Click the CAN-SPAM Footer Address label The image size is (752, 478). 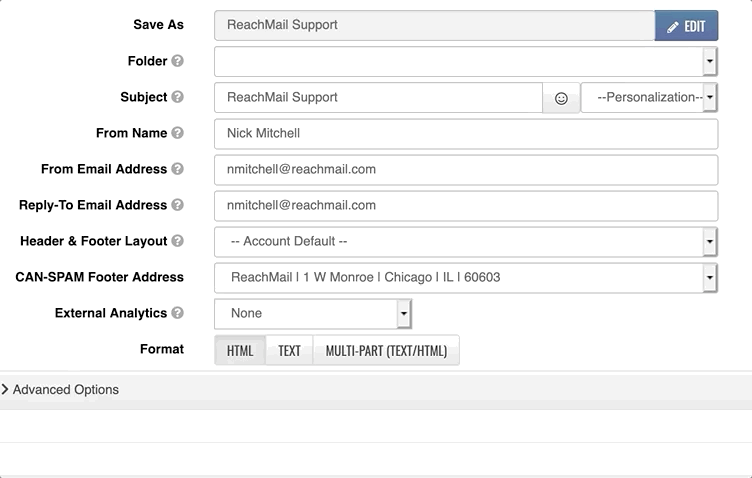(x=99, y=277)
